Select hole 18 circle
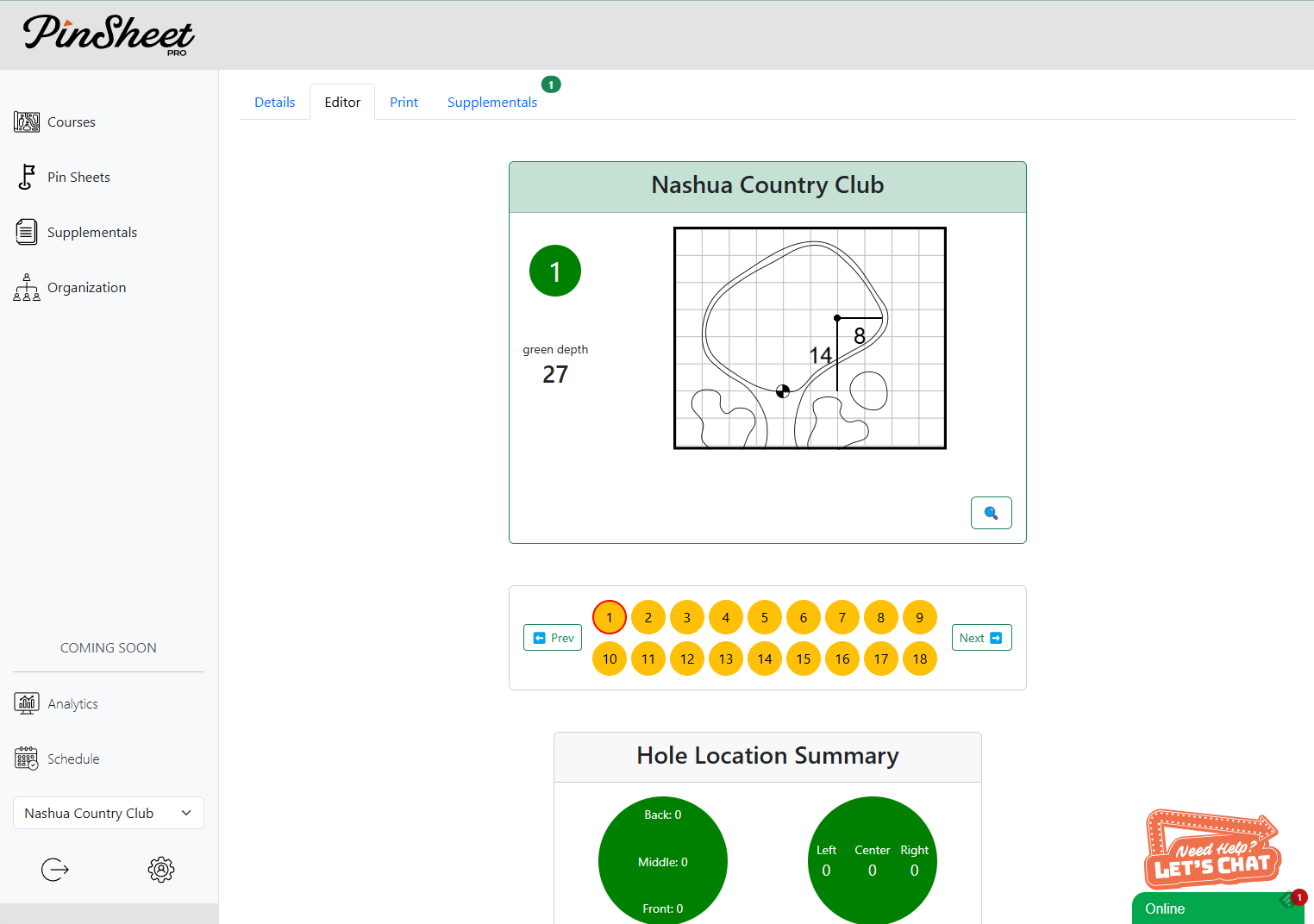Viewport: 1314px width, 924px height. 920,659
